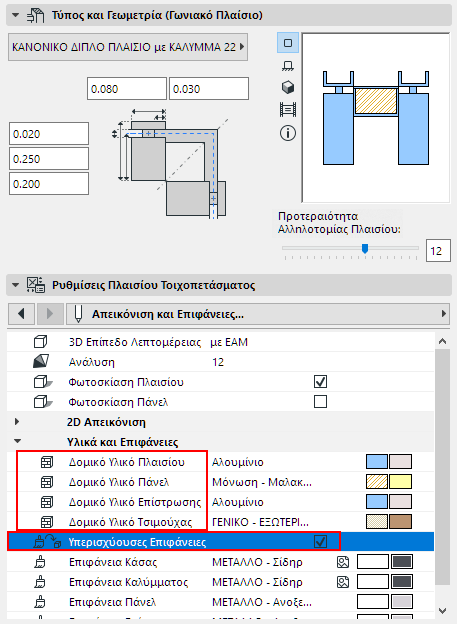The width and height of the screenshot is (457, 624).
Task: Click the 3D Επίπεδο Λεπτομέρειας row icon
Action: point(41,342)
